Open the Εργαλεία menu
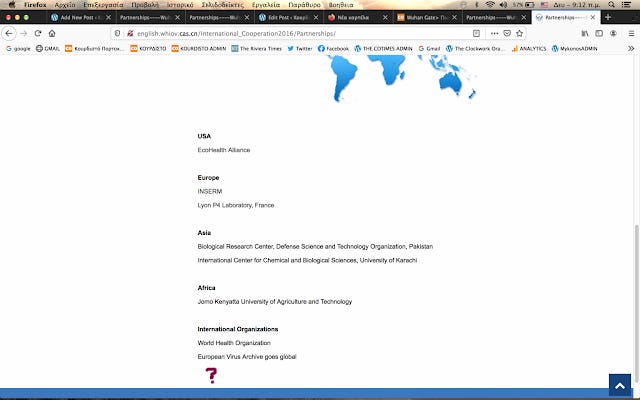Viewport: 640px width, 400px height. pos(266,5)
